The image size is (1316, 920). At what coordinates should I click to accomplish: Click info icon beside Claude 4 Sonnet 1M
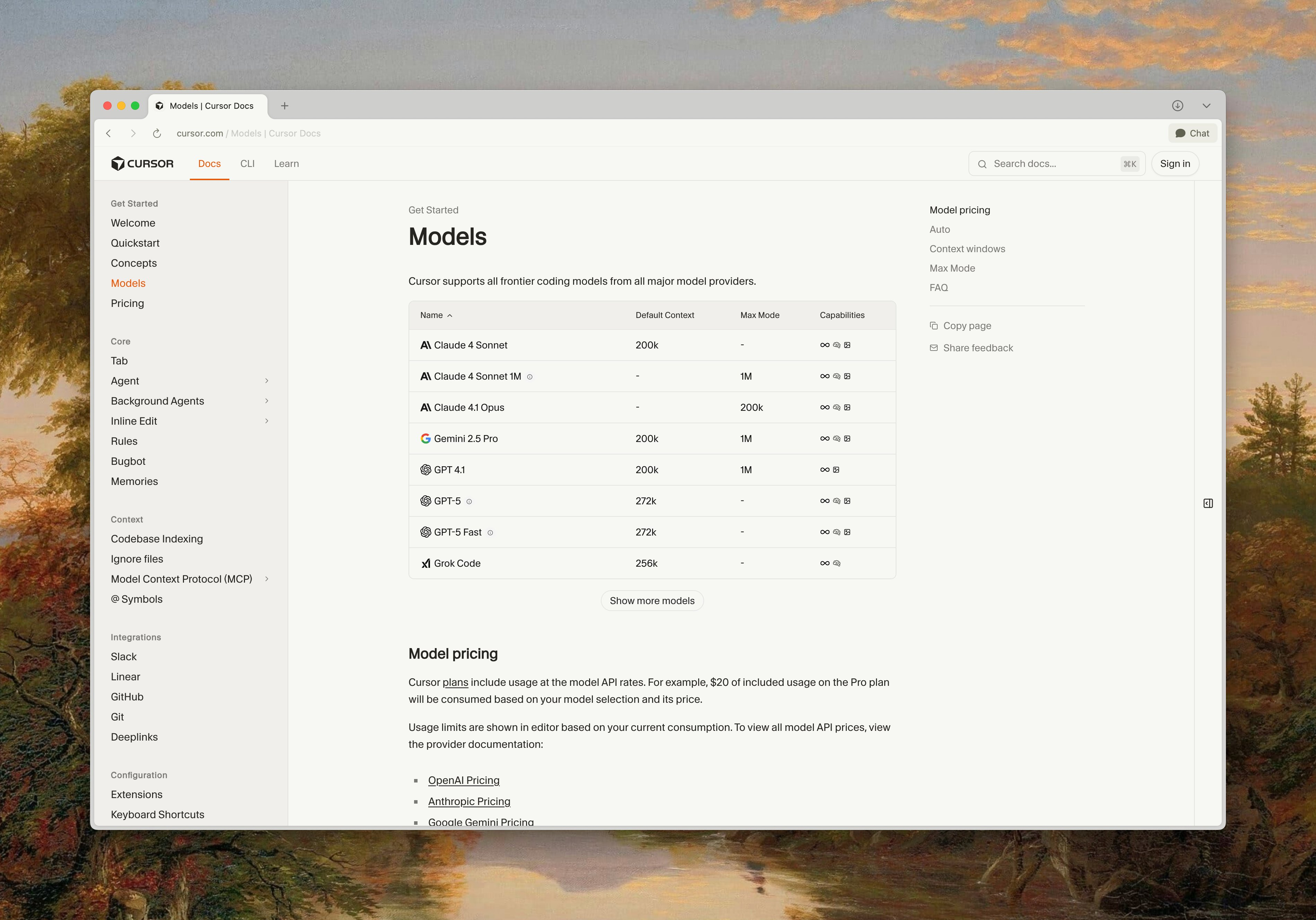[529, 377]
